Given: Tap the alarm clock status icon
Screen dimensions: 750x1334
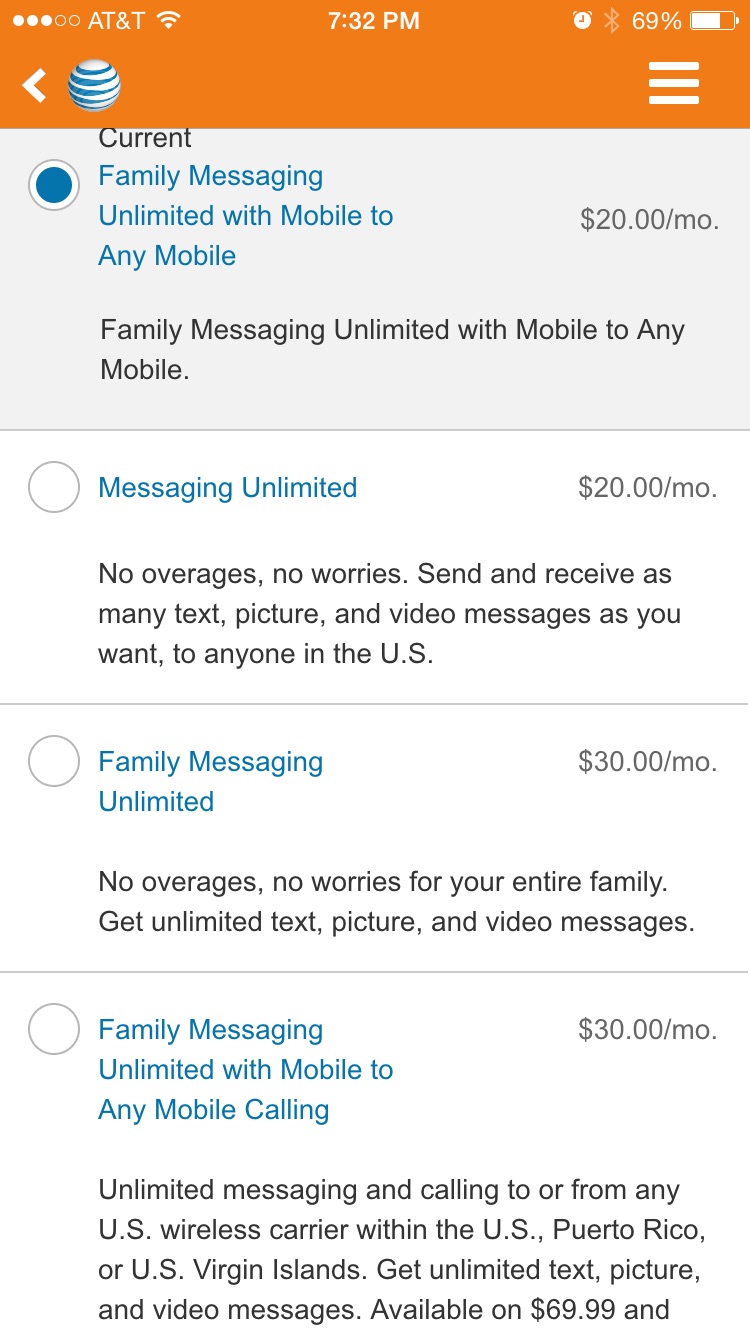Looking at the screenshot, I should [x=582, y=21].
